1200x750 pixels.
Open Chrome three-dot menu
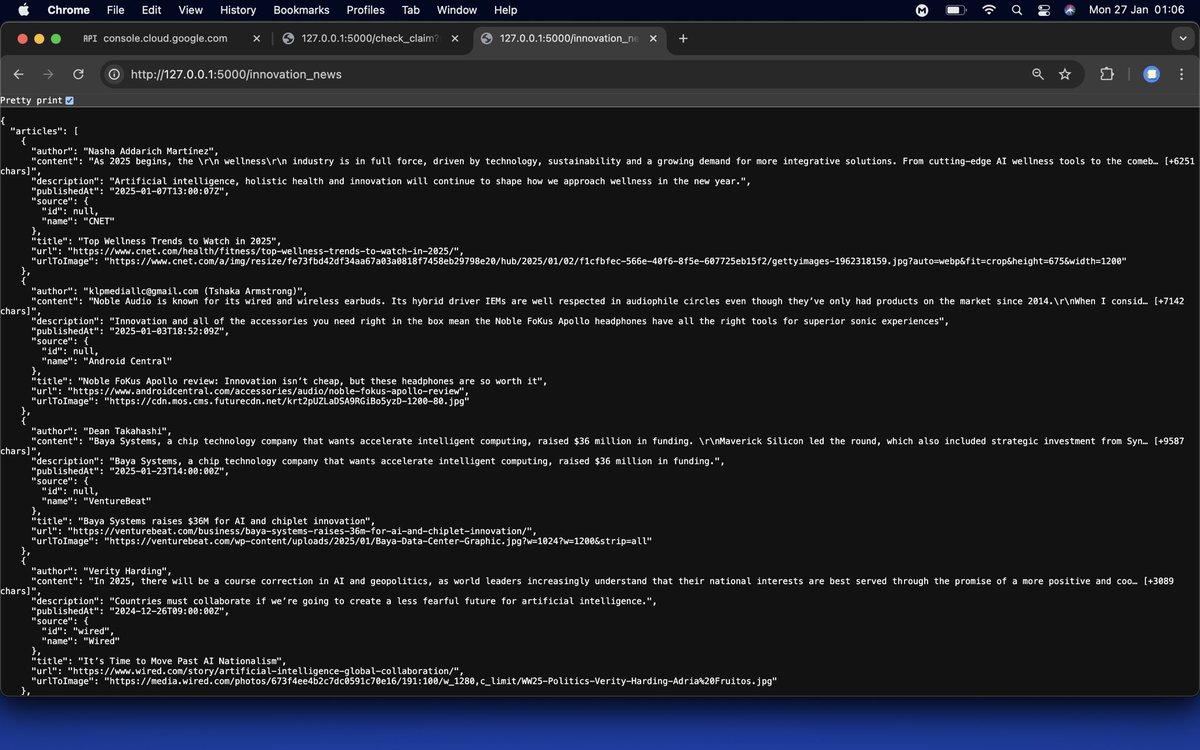[x=1181, y=74]
